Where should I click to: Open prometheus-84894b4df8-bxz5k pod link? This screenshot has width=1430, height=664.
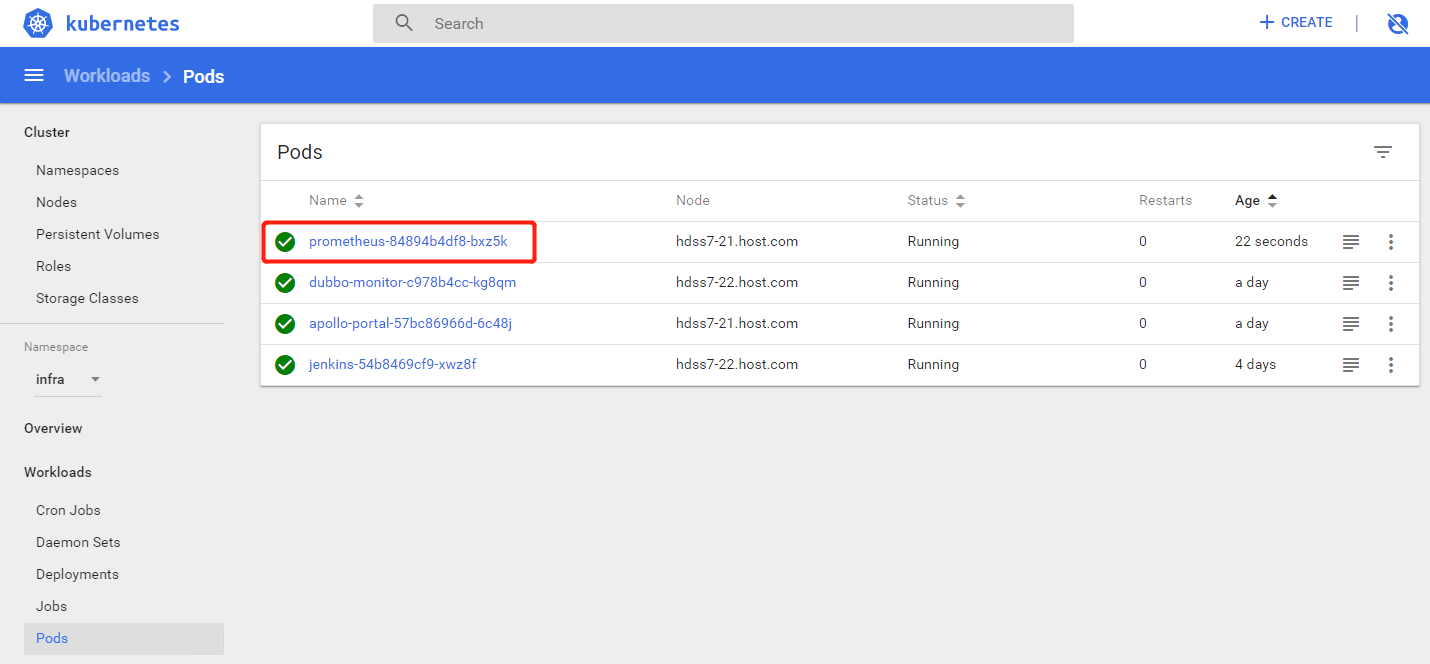click(408, 242)
